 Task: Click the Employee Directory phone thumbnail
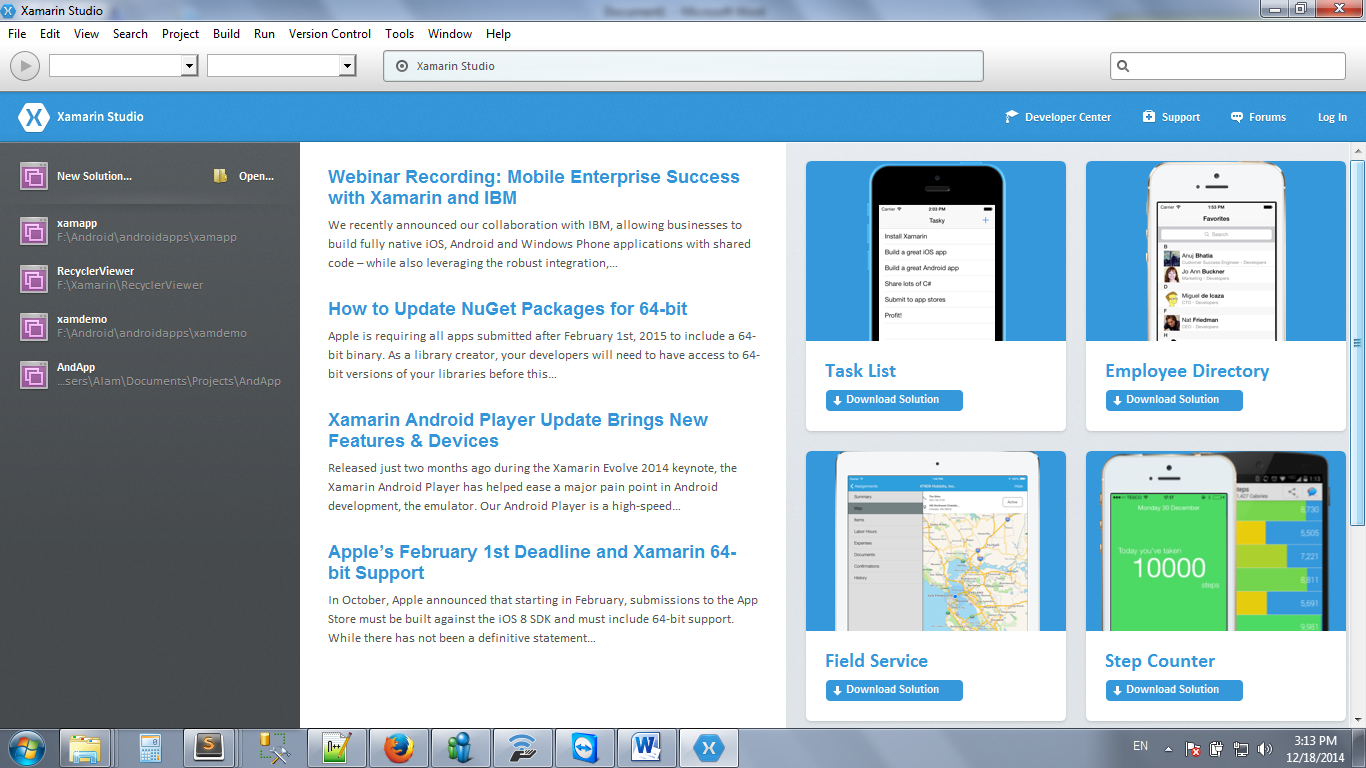(x=1216, y=251)
